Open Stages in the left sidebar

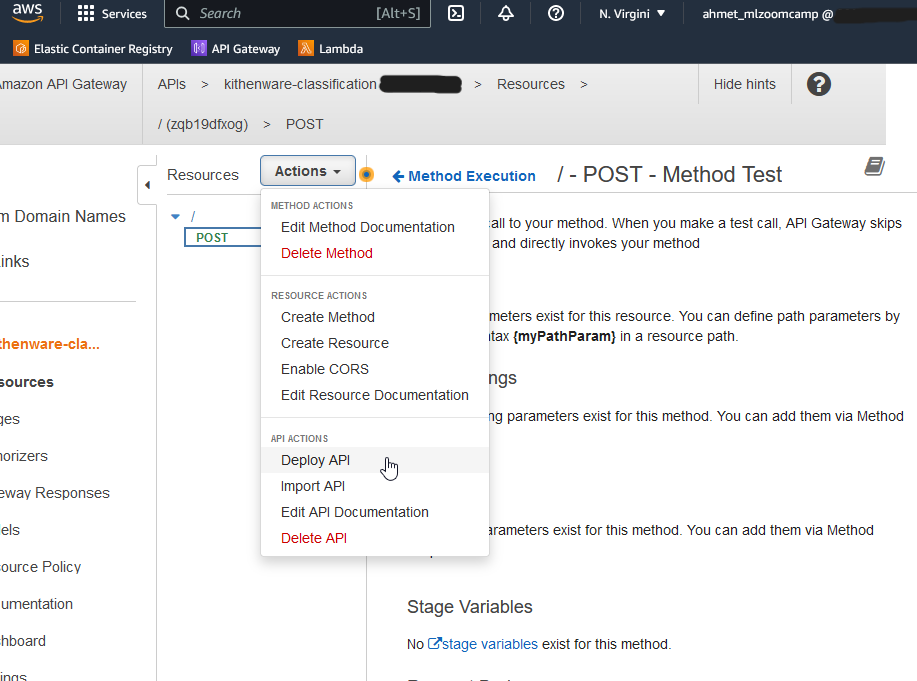point(10,419)
